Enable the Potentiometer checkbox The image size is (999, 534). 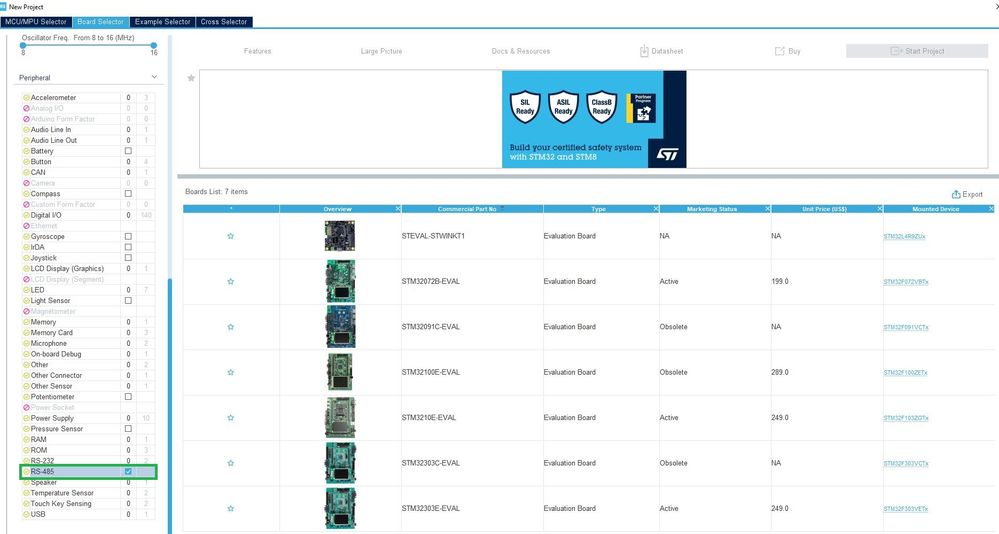click(x=128, y=396)
